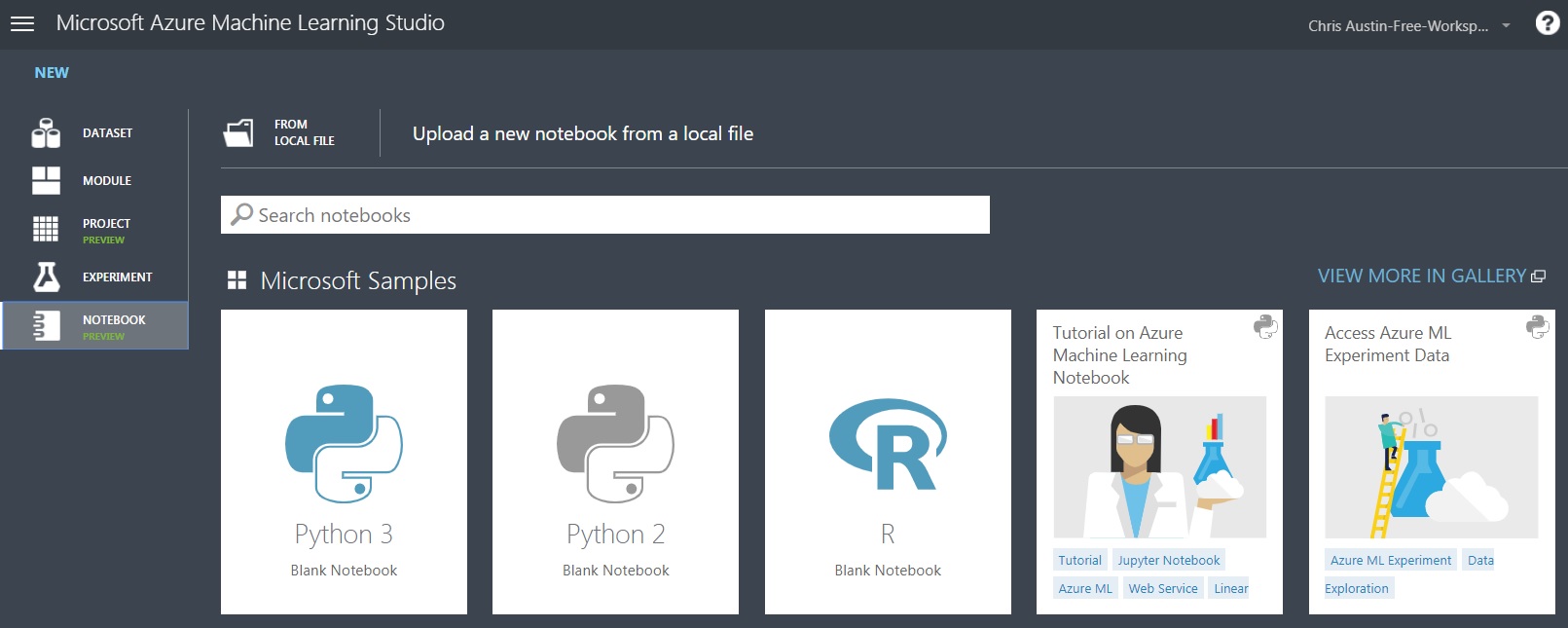Screen dimensions: 1568x628
Task: Click the R language logo
Action: pyautogui.click(x=888, y=444)
